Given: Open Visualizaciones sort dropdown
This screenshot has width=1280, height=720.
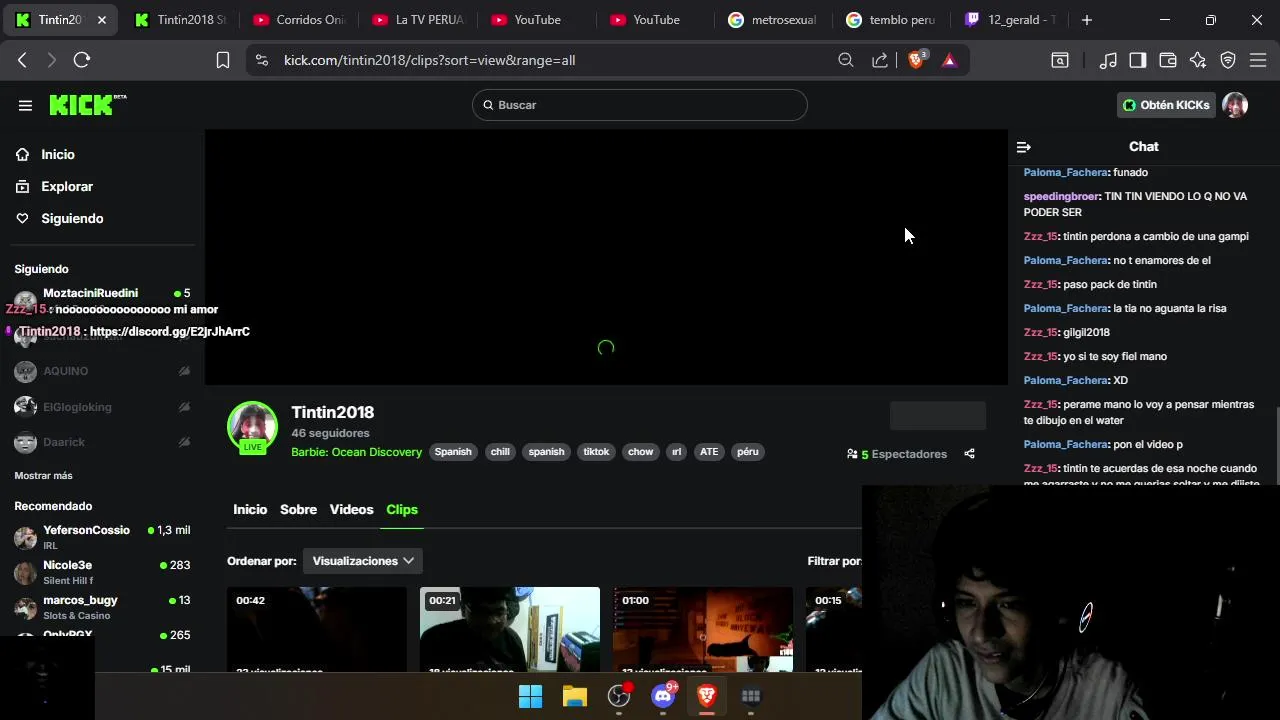Looking at the screenshot, I should 362,561.
